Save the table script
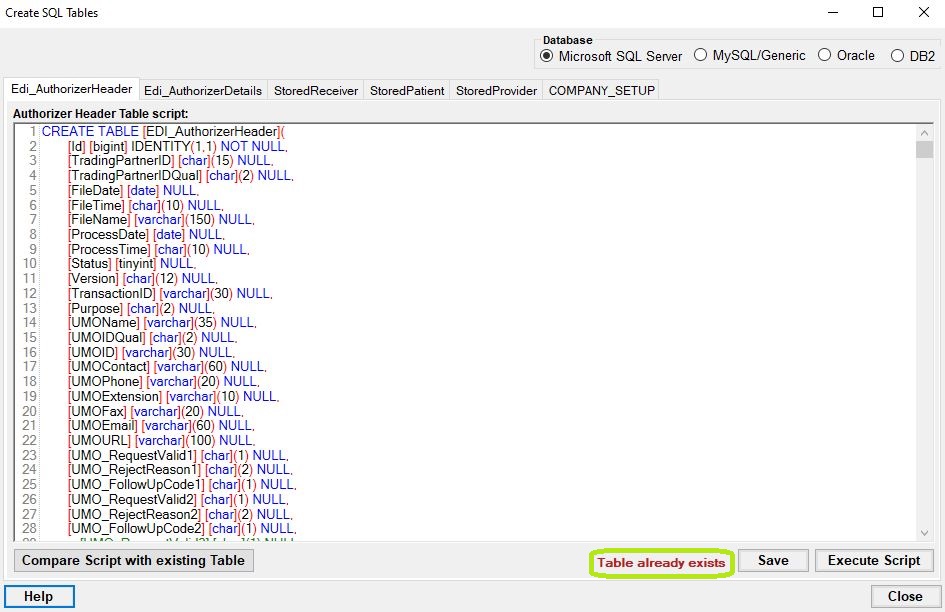Screen dimensions: 945x612 [773, 560]
